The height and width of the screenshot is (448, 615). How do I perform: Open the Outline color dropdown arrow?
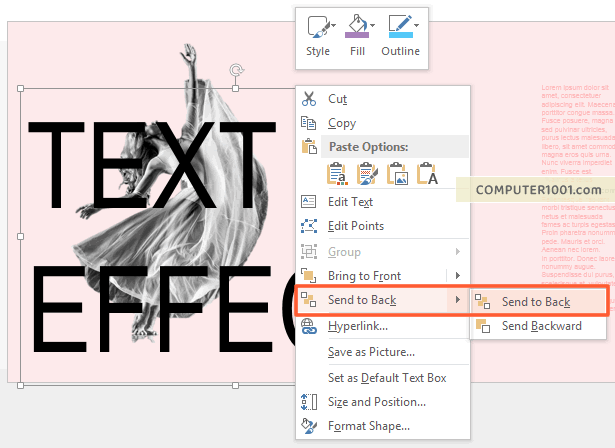pyautogui.click(x=417, y=25)
